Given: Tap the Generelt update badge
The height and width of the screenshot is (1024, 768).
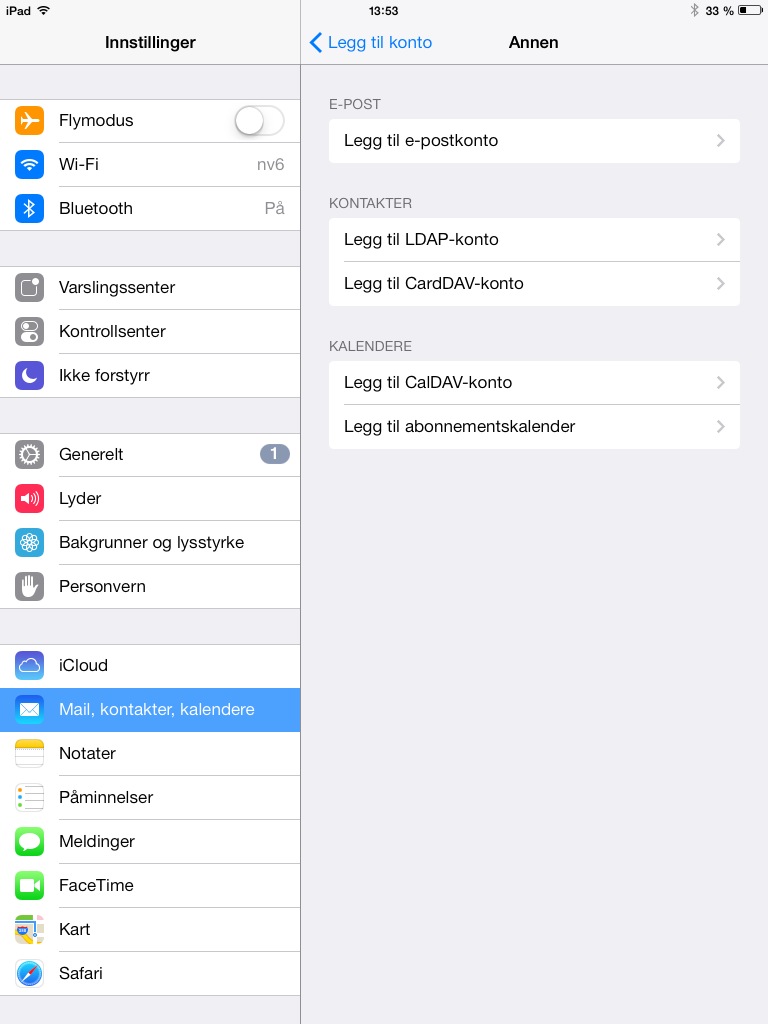Looking at the screenshot, I should click(x=275, y=454).
